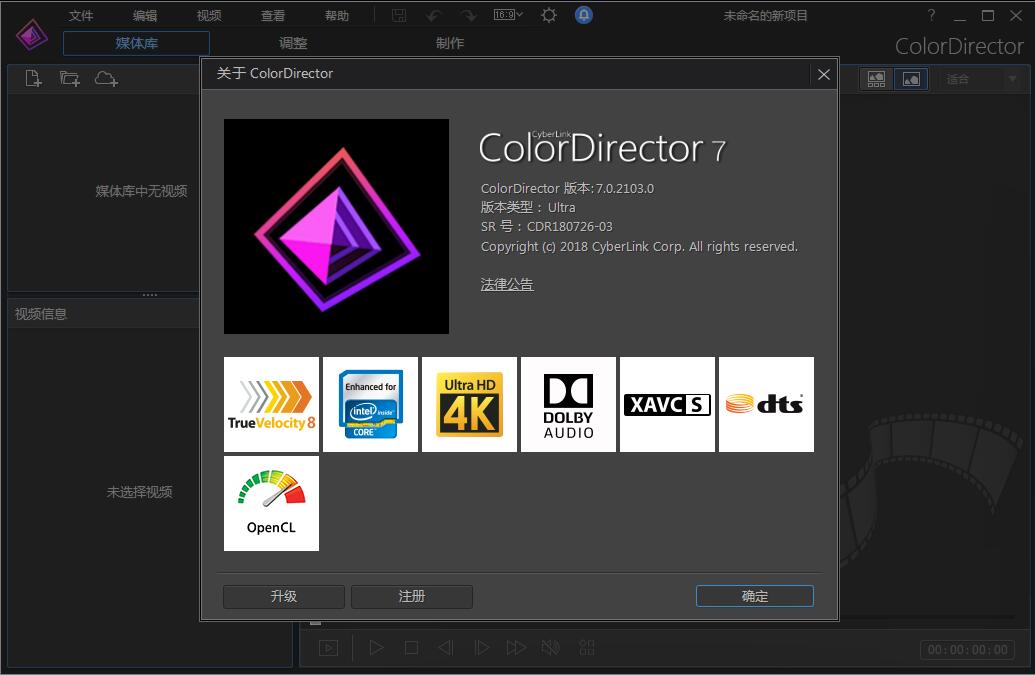This screenshot has width=1035, height=675.
Task: Select the OpenCL badge
Action: point(271,504)
